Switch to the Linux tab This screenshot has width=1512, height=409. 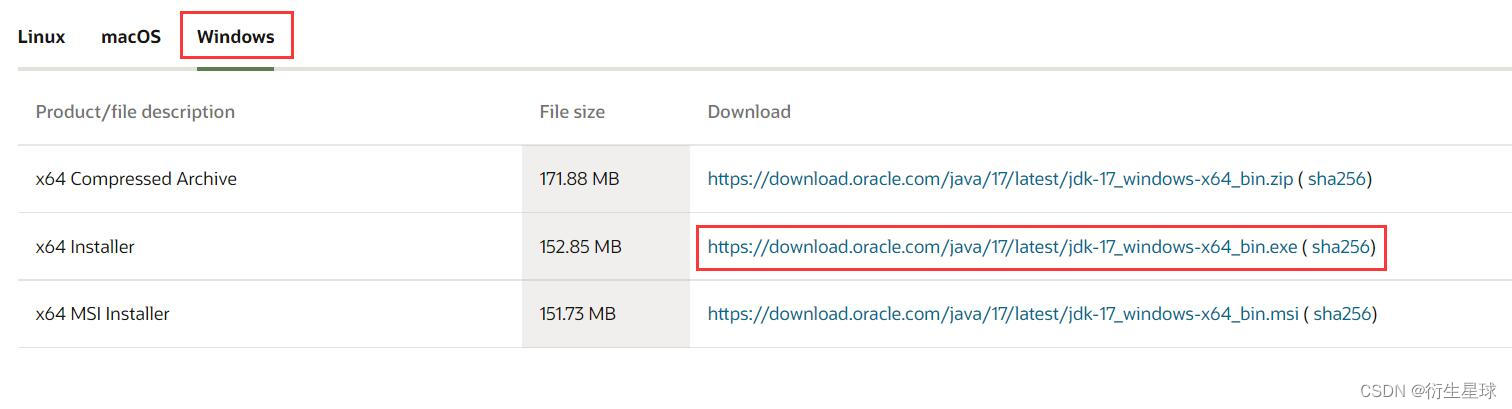[x=41, y=37]
